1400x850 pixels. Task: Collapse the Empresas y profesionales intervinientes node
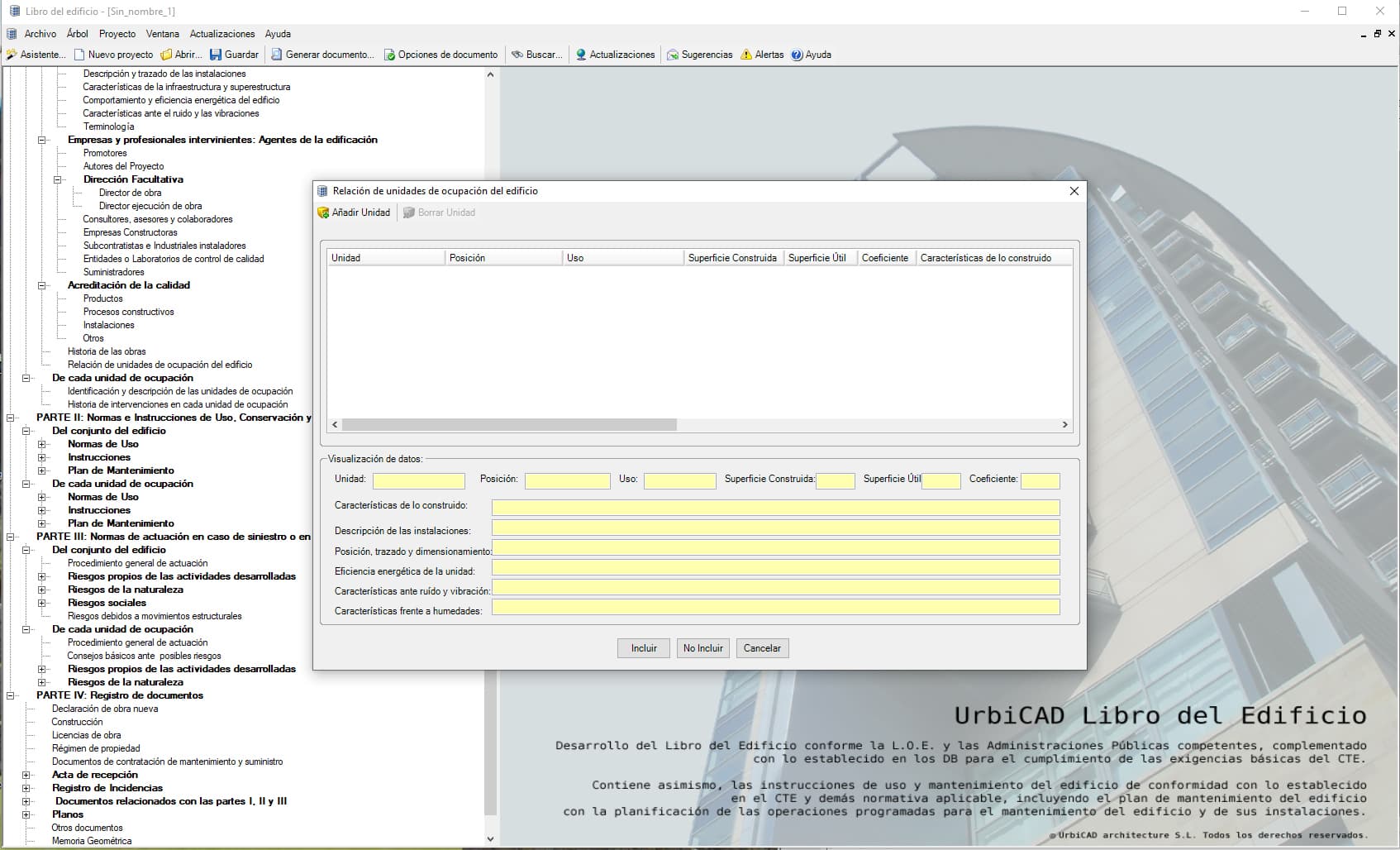coord(42,140)
